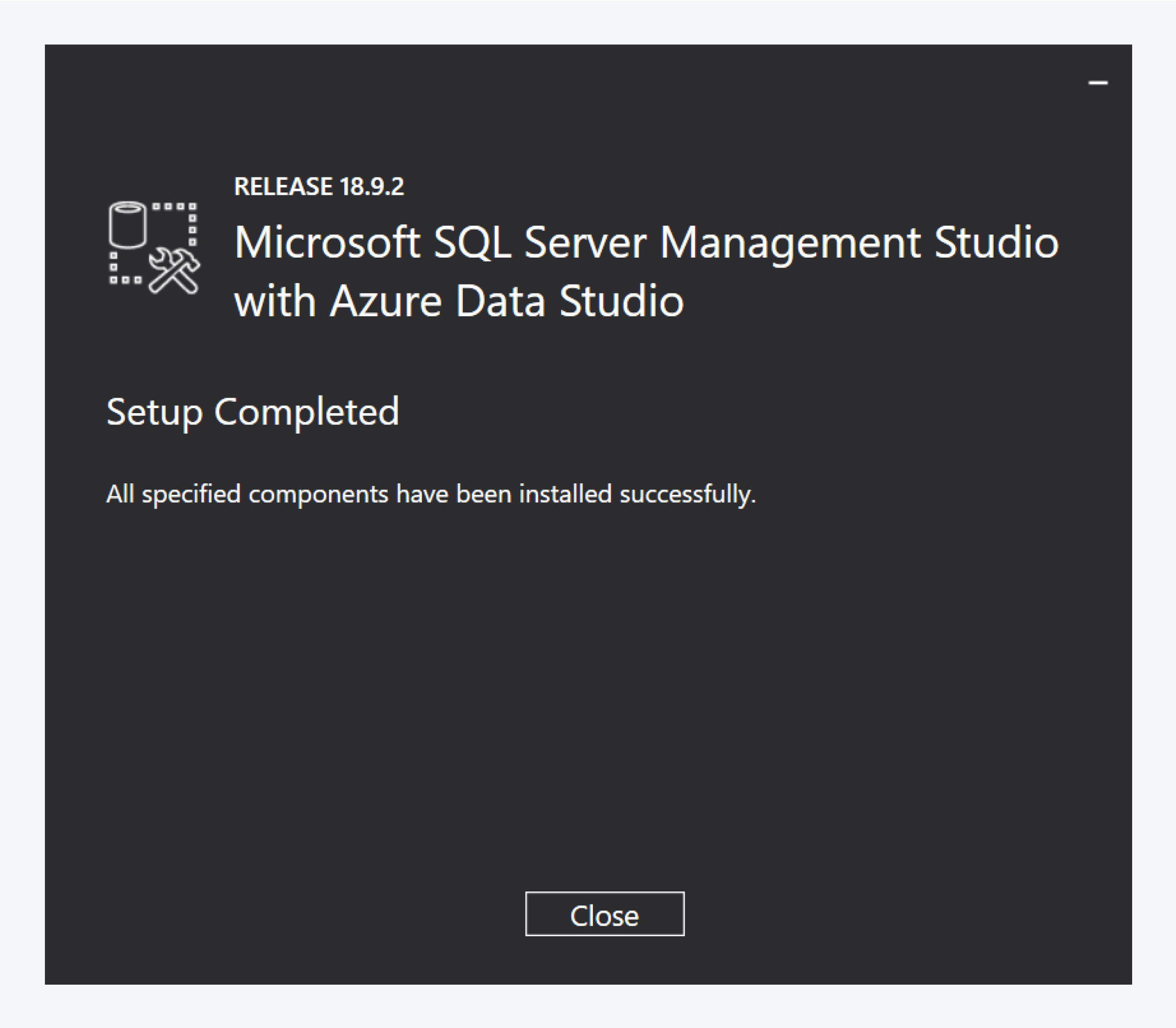Viewport: 1176px width, 1028px height.
Task: Select the Setup Completed heading
Action: (x=253, y=411)
